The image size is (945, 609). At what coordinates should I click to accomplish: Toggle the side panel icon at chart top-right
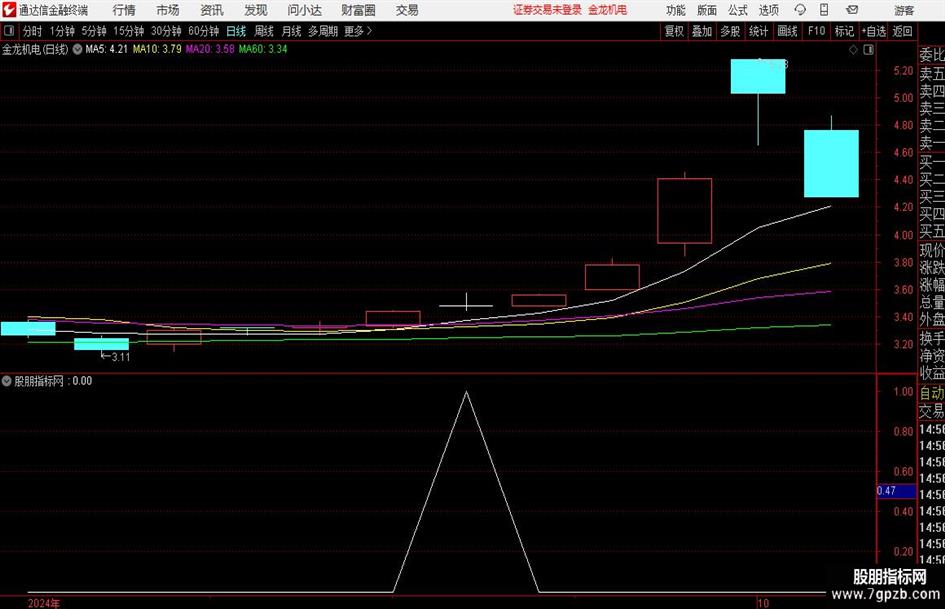point(868,50)
